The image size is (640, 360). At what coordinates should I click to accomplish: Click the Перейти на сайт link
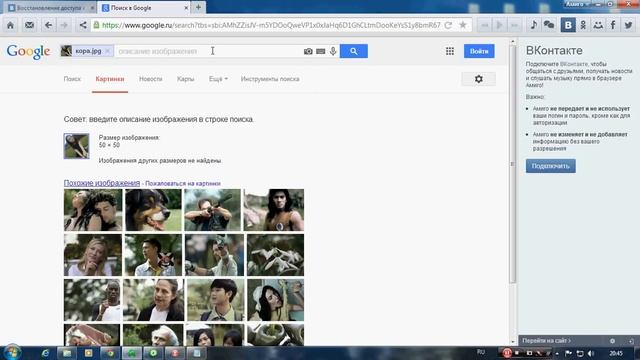point(546,340)
